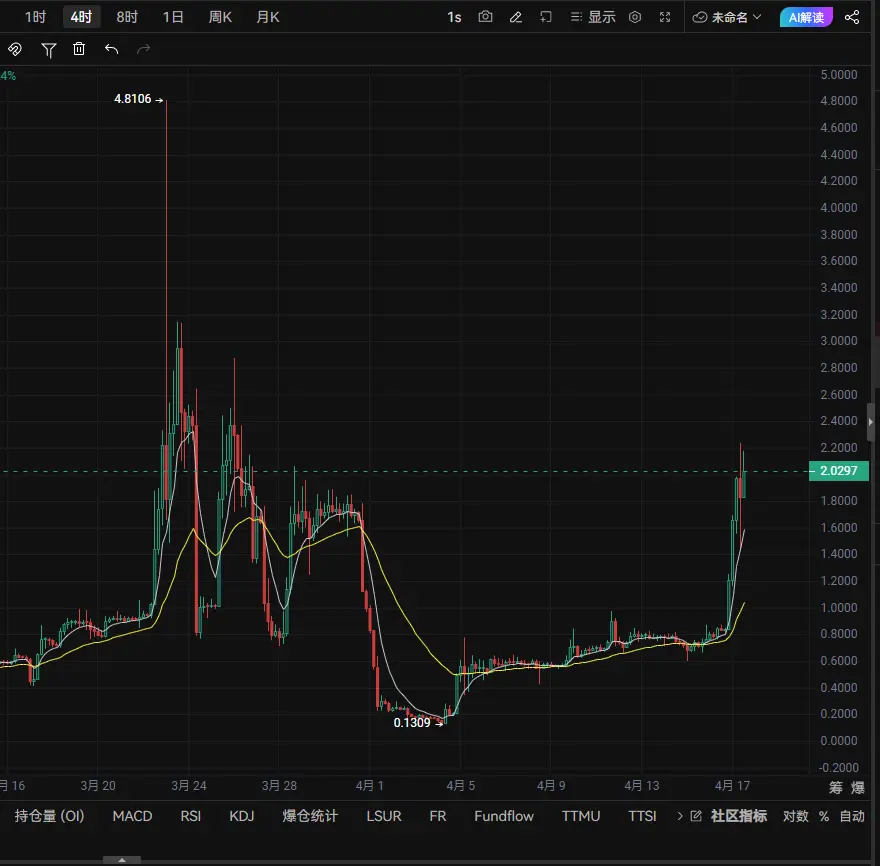This screenshot has height=866, width=880.
Task: Redo the drawing action
Action: coord(144,49)
